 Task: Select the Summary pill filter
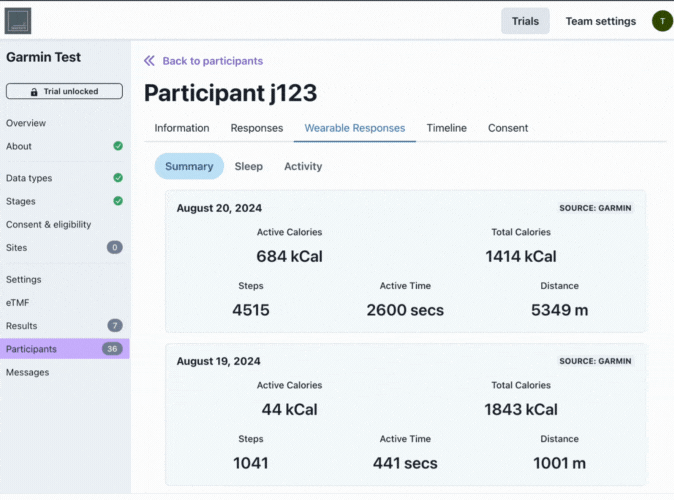point(189,166)
